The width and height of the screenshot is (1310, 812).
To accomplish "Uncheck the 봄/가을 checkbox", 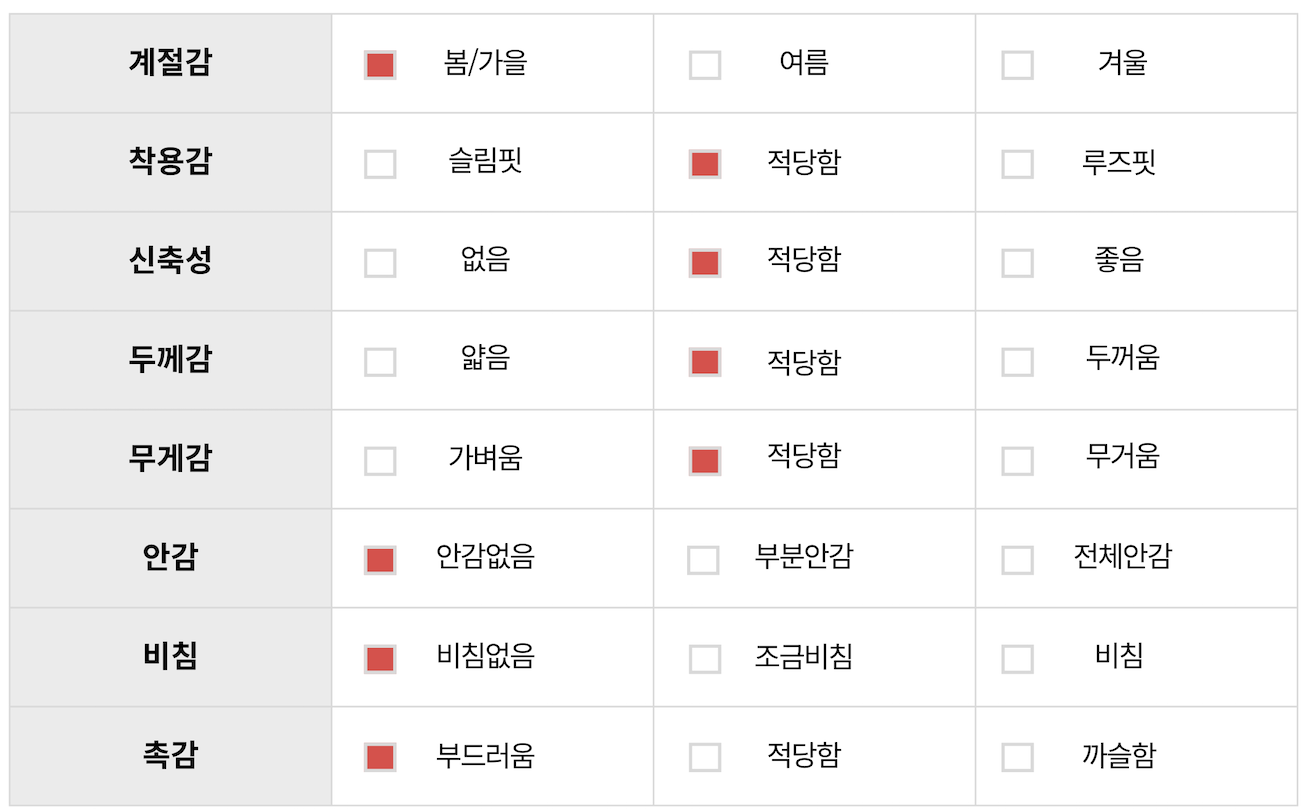I will point(380,65).
